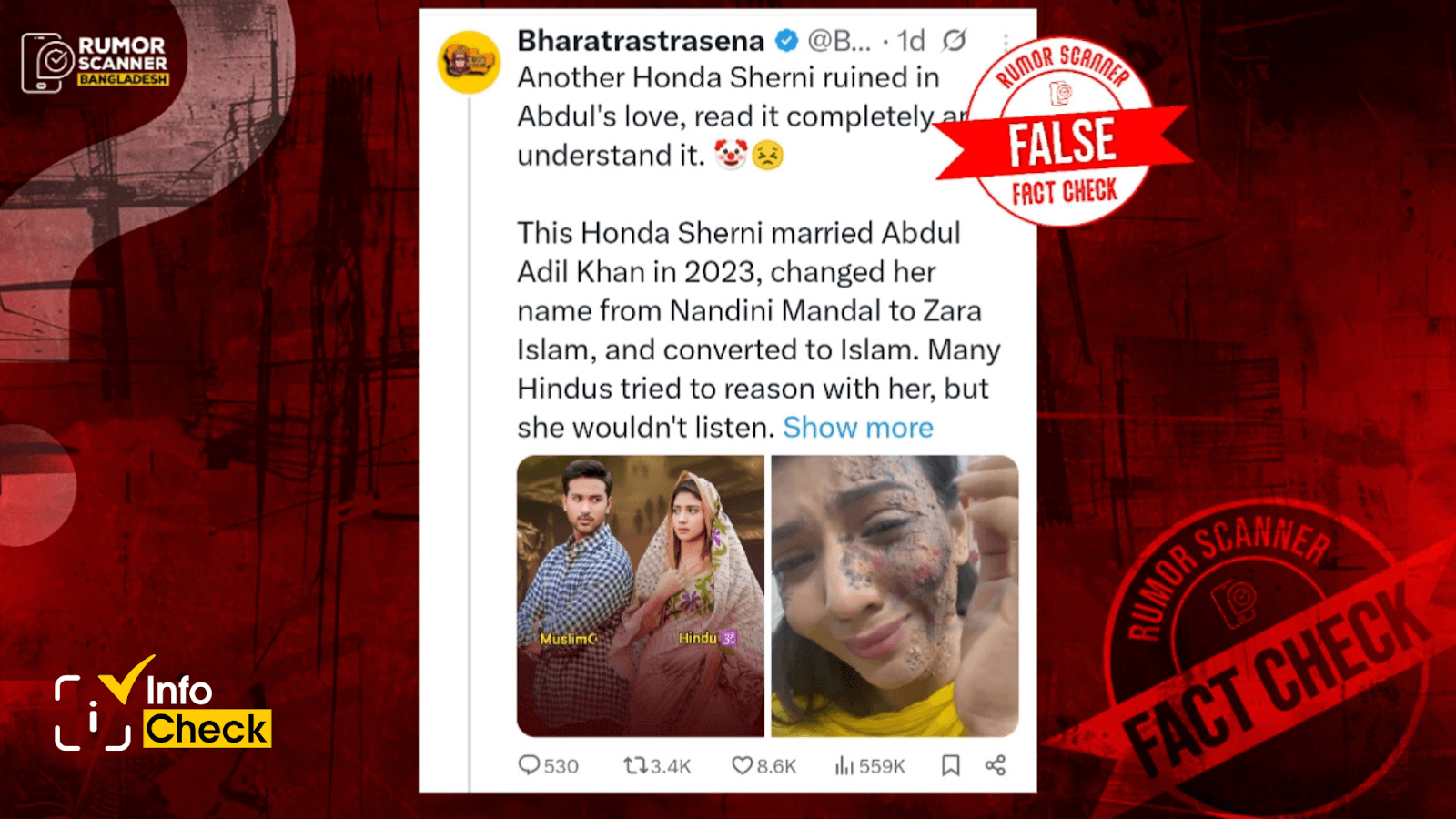Click the Info Check logo
Viewport: 1456px width, 819px height.
[x=162, y=704]
